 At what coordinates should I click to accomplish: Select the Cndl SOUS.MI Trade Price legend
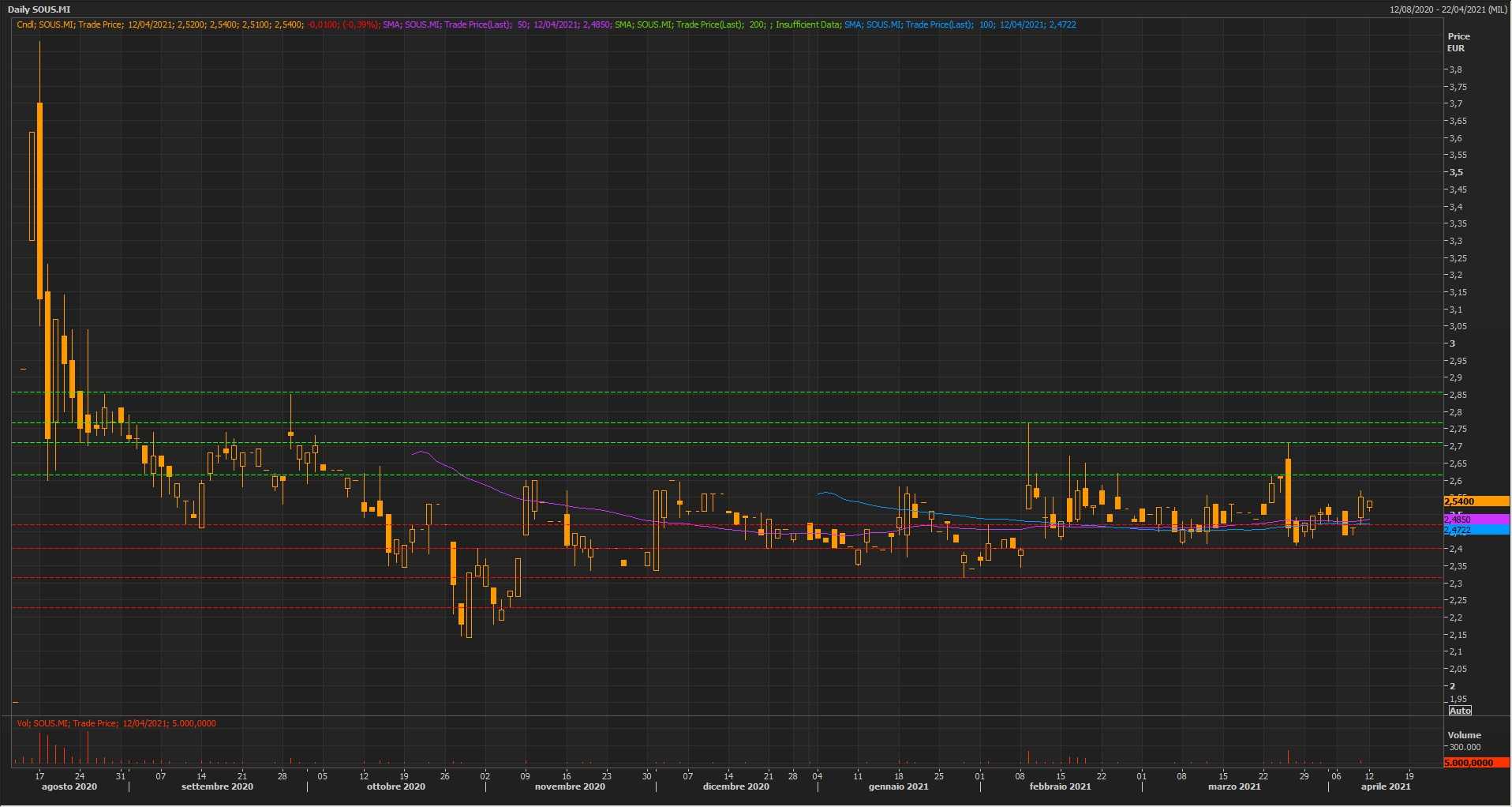point(197,24)
